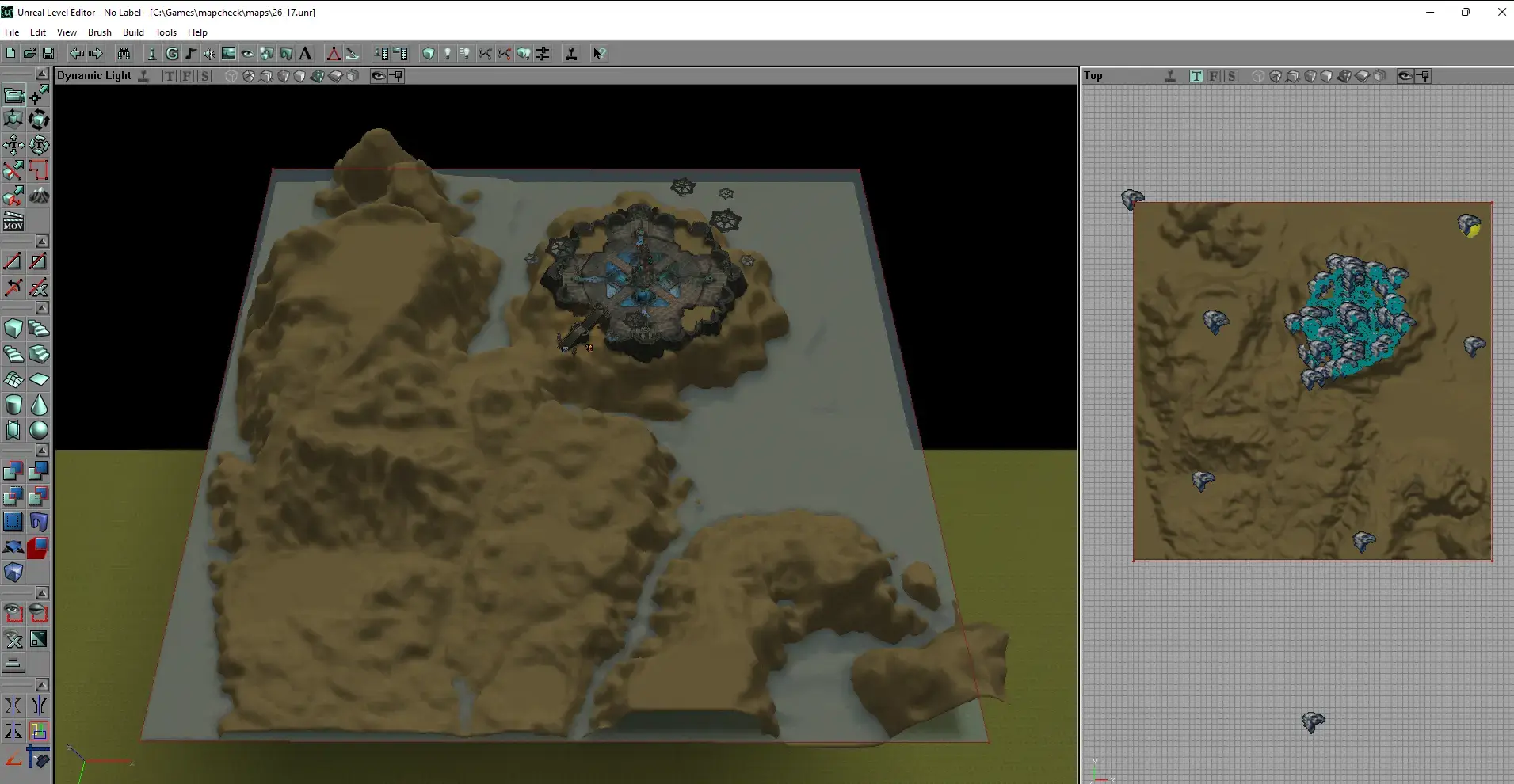Viewport: 1514px width, 784px height.
Task: Click the Subtract brush CSG icon
Action: (39, 471)
